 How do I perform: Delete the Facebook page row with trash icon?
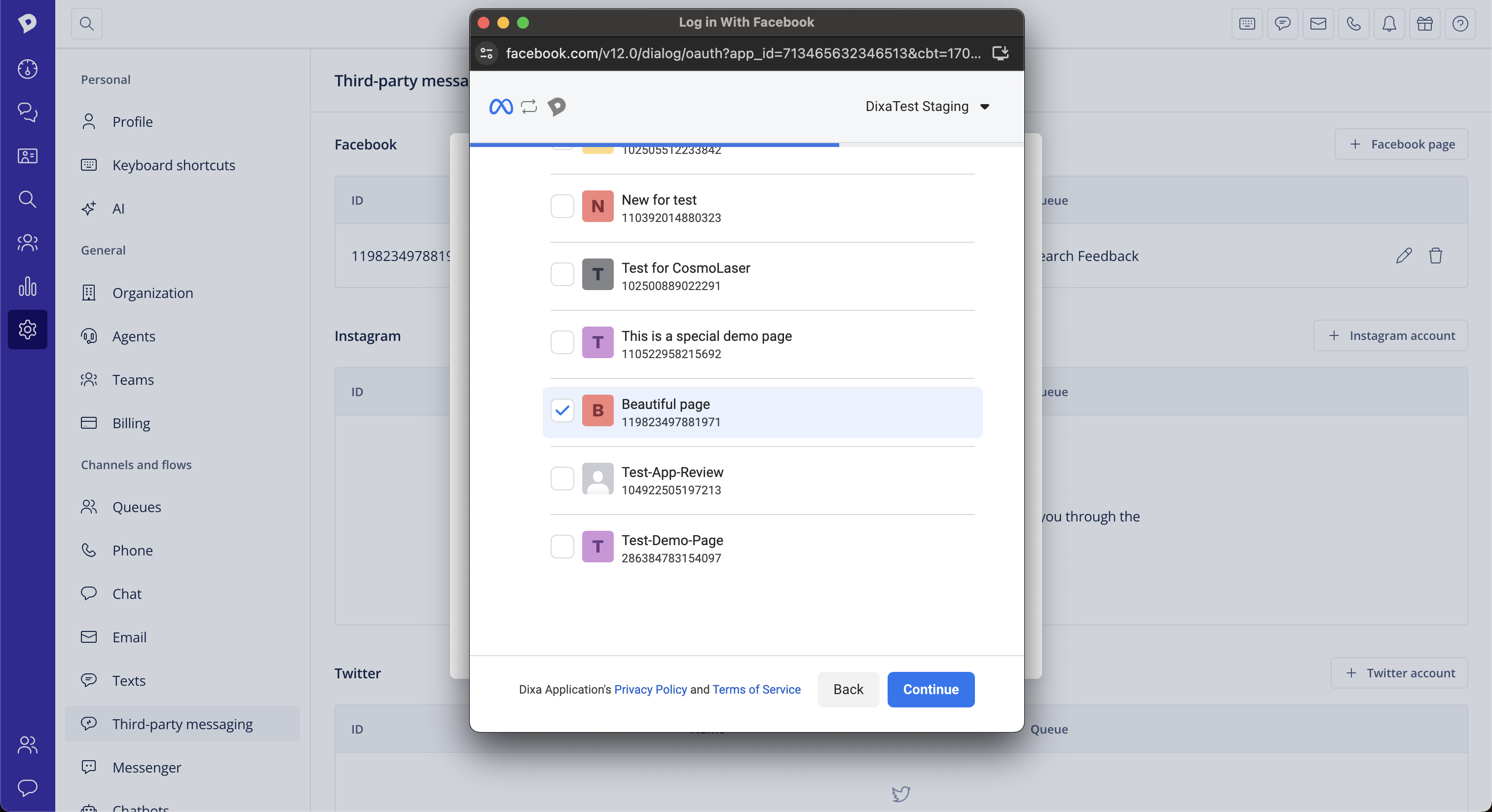tap(1435, 256)
